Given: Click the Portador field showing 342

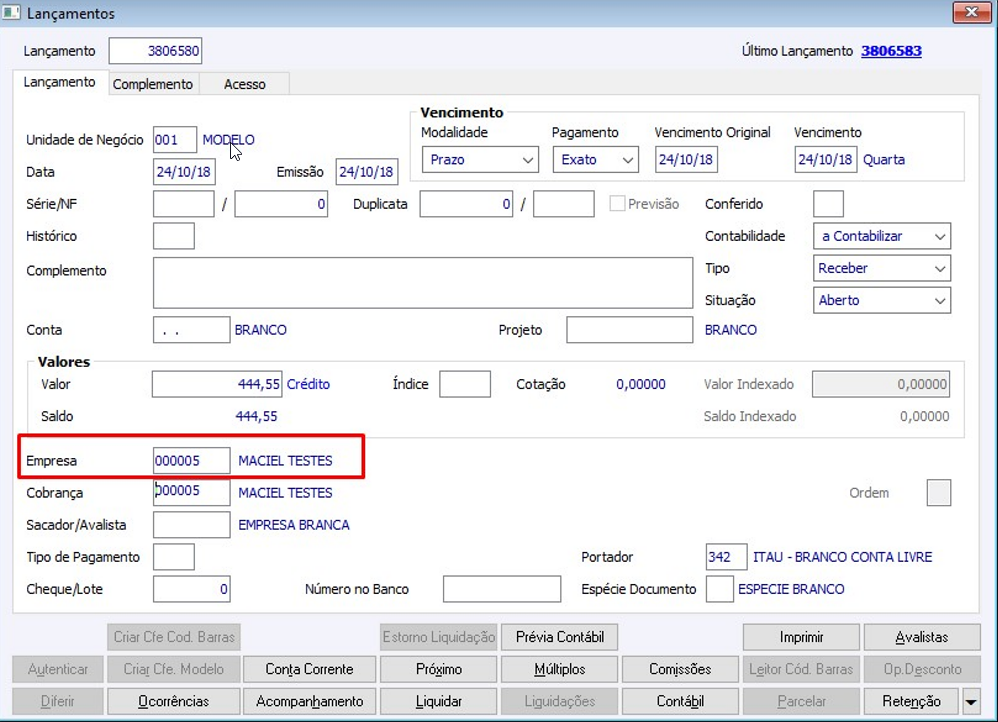Looking at the screenshot, I should [726, 557].
